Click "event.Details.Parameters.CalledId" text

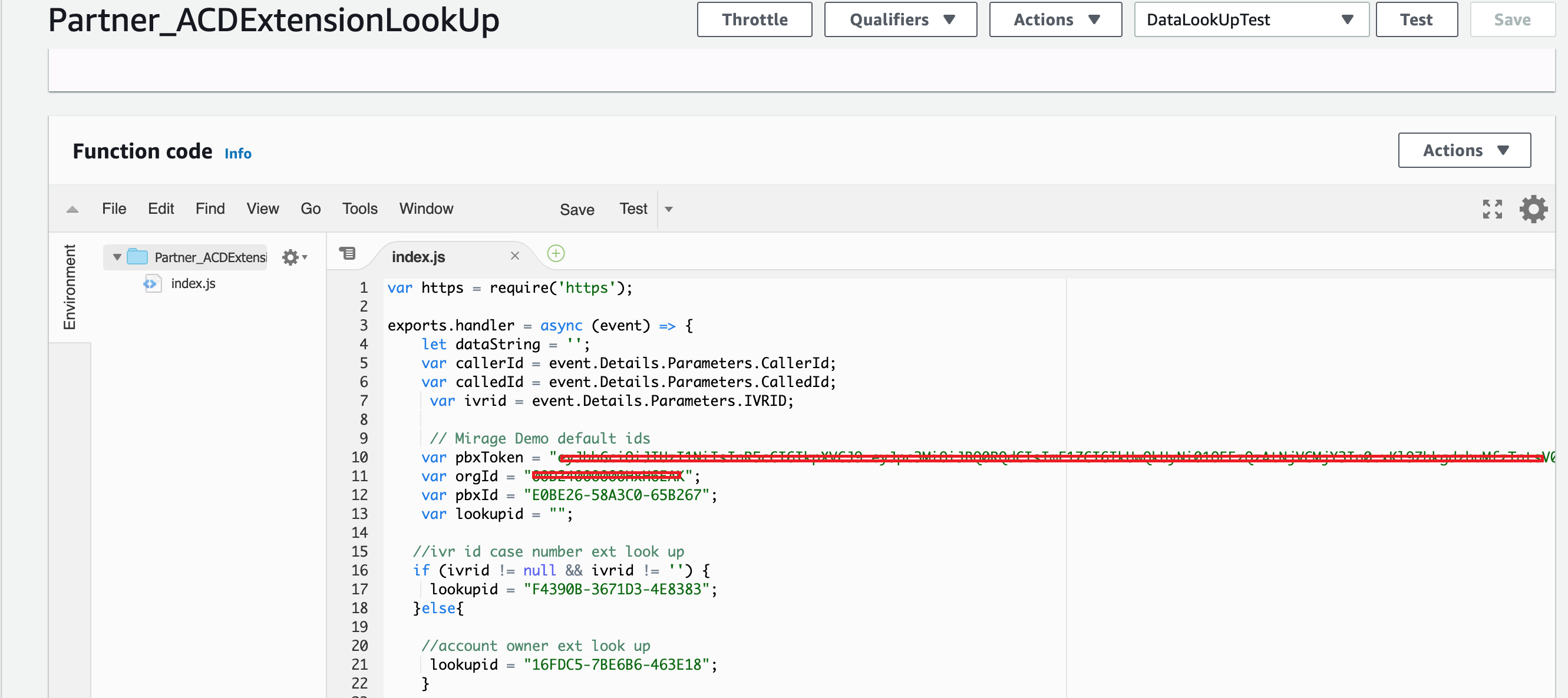[x=688, y=382]
